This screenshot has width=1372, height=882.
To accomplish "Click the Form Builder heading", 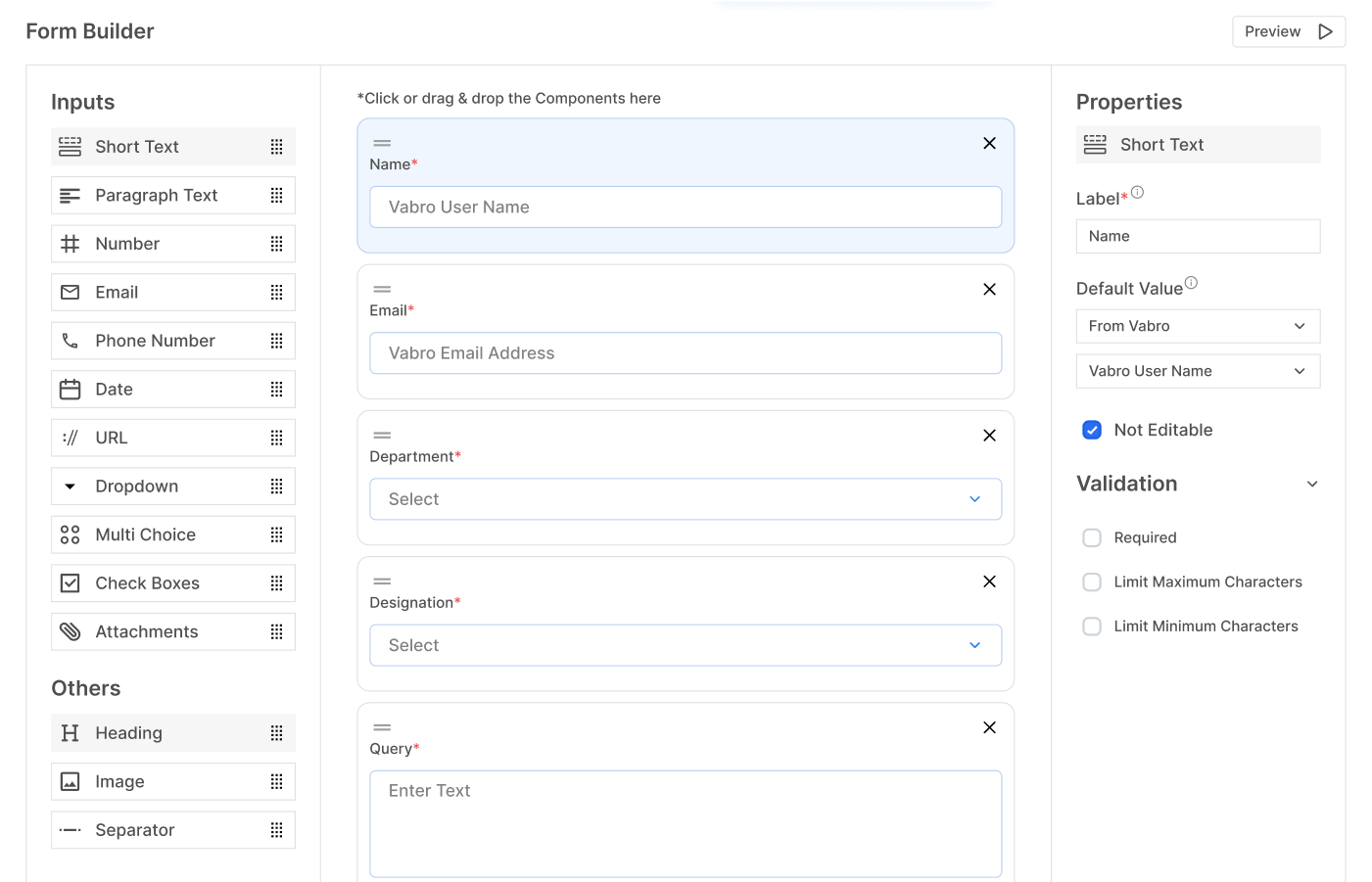I will click(89, 30).
